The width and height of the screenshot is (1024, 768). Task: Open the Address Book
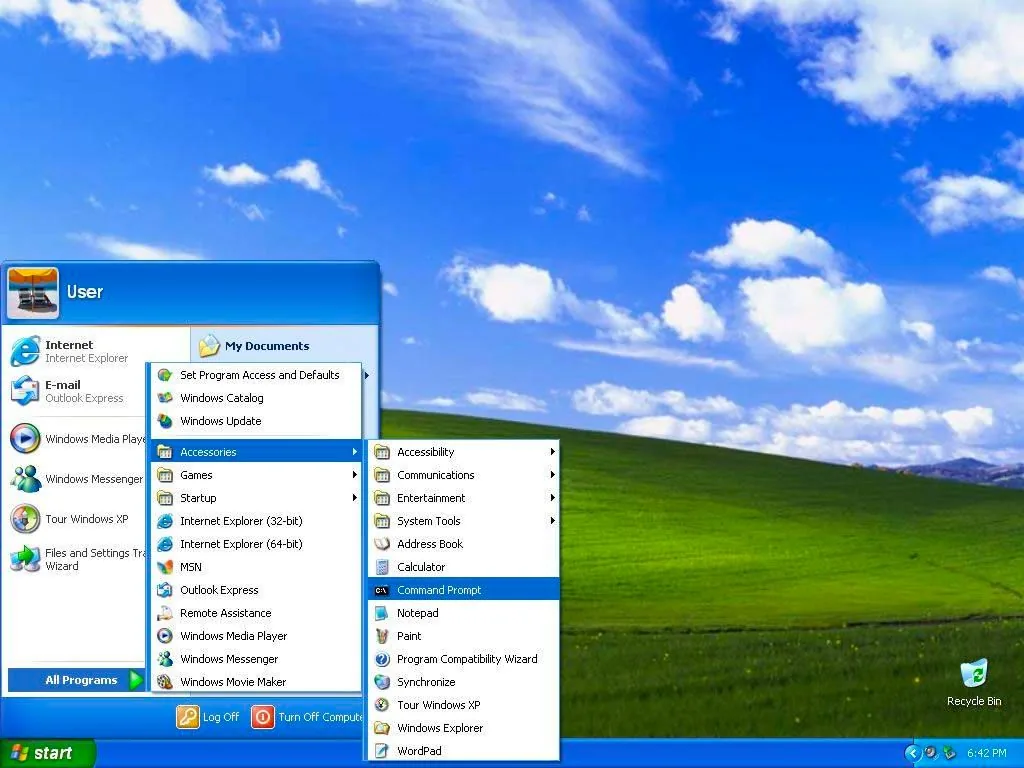point(428,543)
